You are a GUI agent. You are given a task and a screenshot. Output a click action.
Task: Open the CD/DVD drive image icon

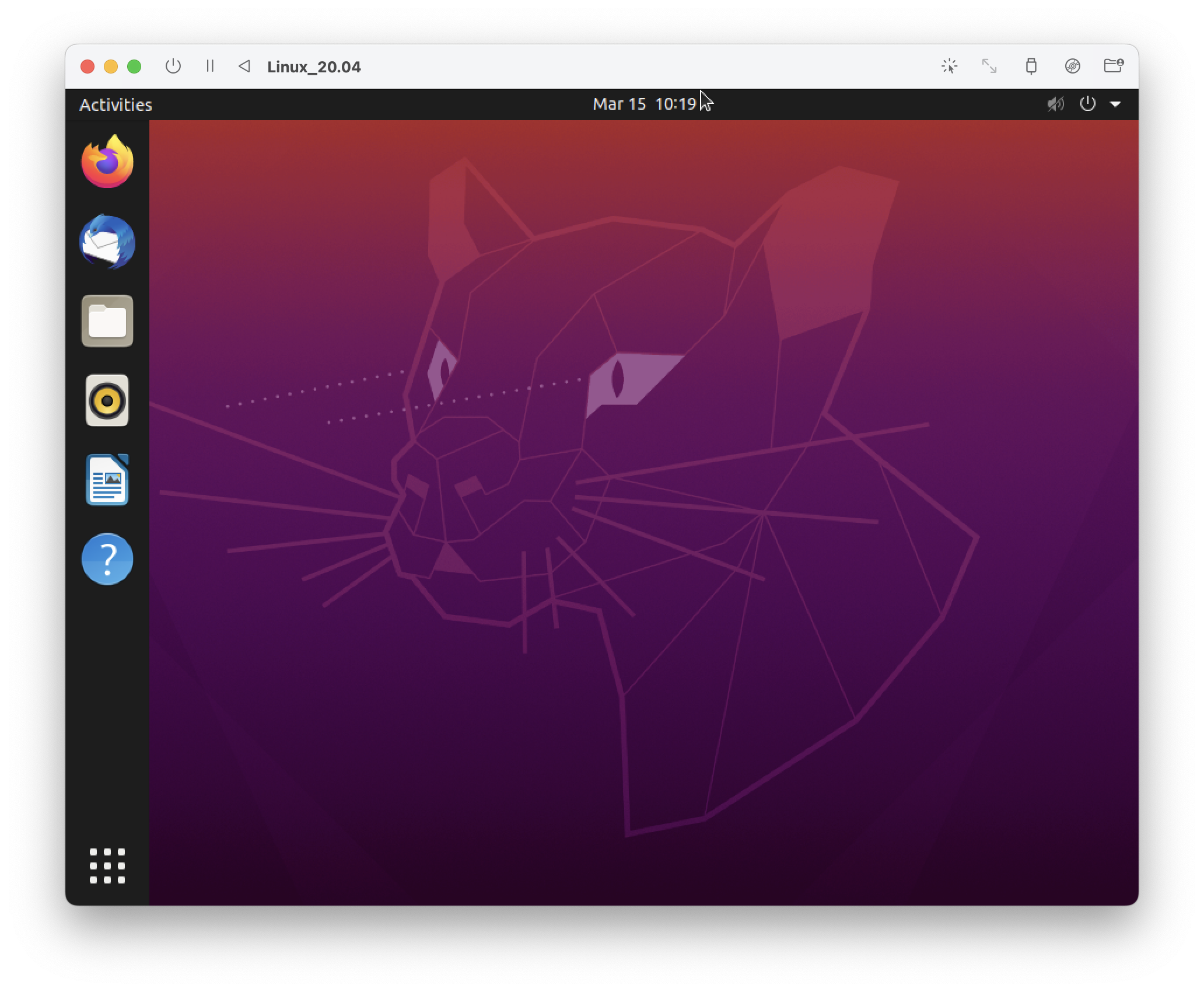pos(1072,66)
